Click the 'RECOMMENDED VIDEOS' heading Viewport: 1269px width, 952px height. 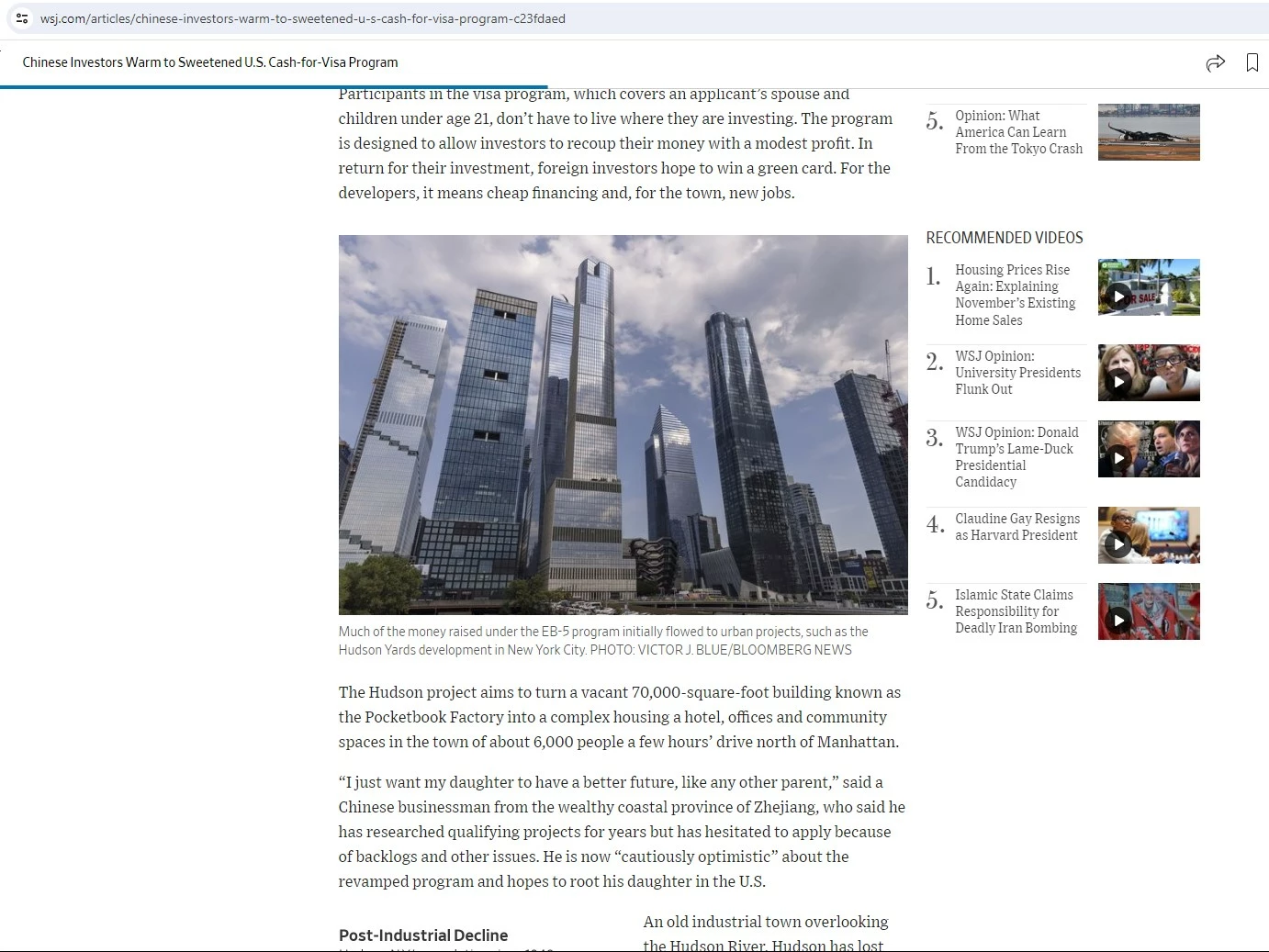click(1005, 238)
